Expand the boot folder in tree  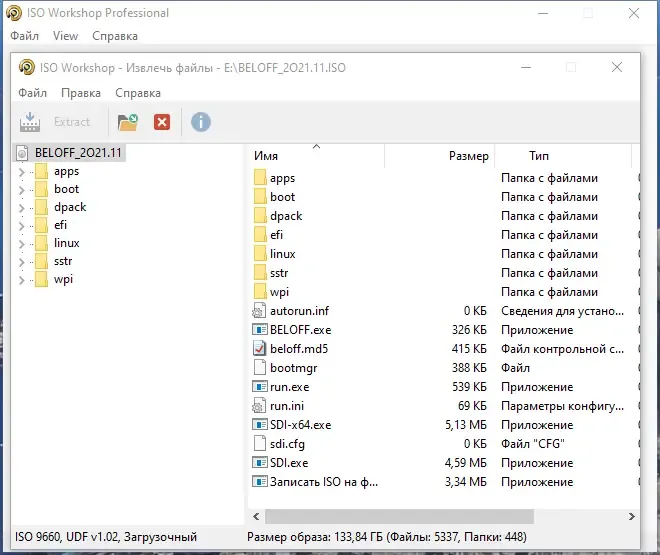pos(21,190)
